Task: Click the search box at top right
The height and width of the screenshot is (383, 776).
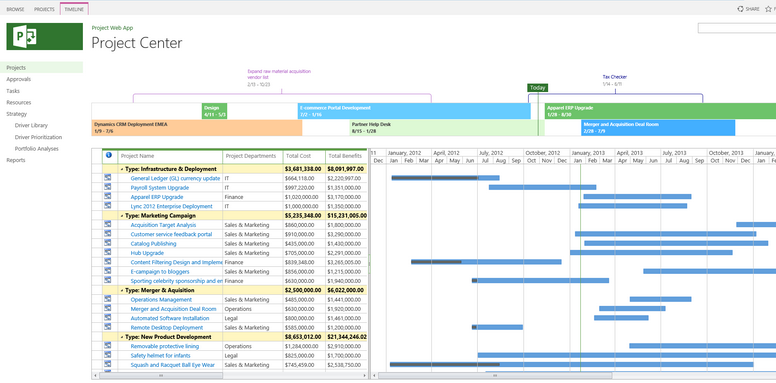Action: point(737,28)
